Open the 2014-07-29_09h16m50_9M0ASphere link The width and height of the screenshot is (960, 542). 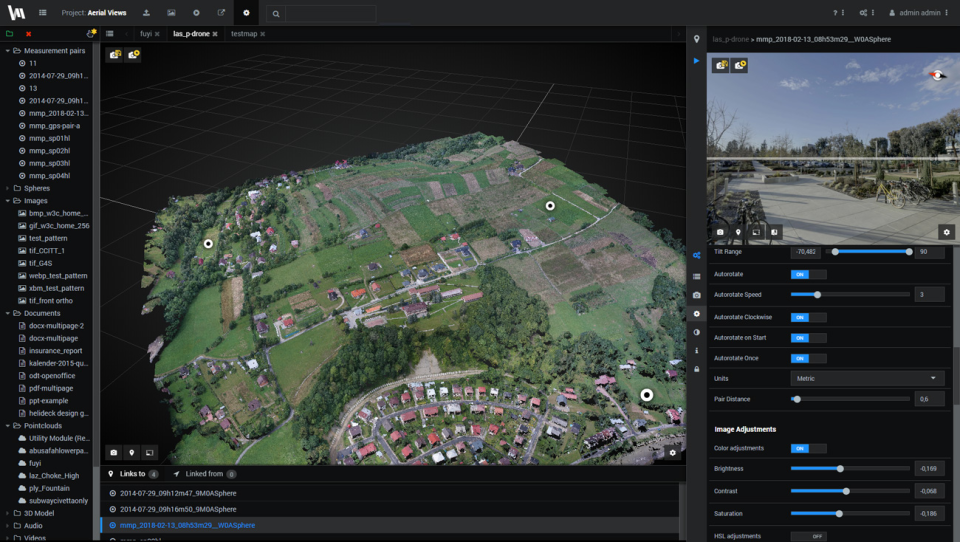coord(178,509)
